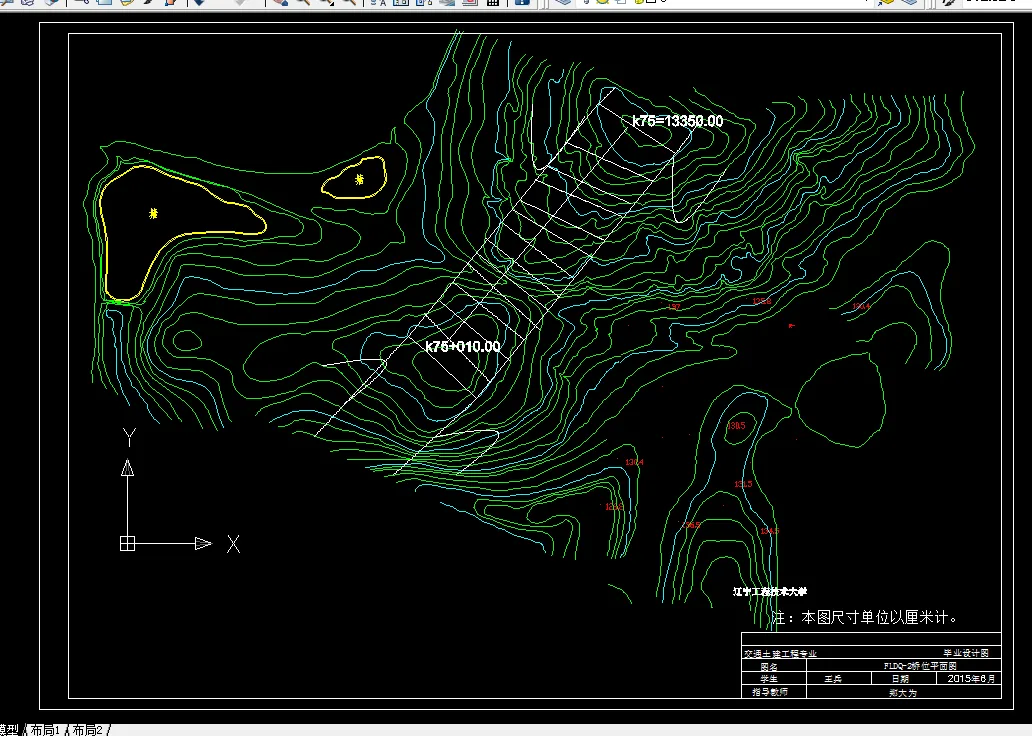Open the Layer Properties Manager
This screenshot has width=1032, height=736.
tap(563, 3)
